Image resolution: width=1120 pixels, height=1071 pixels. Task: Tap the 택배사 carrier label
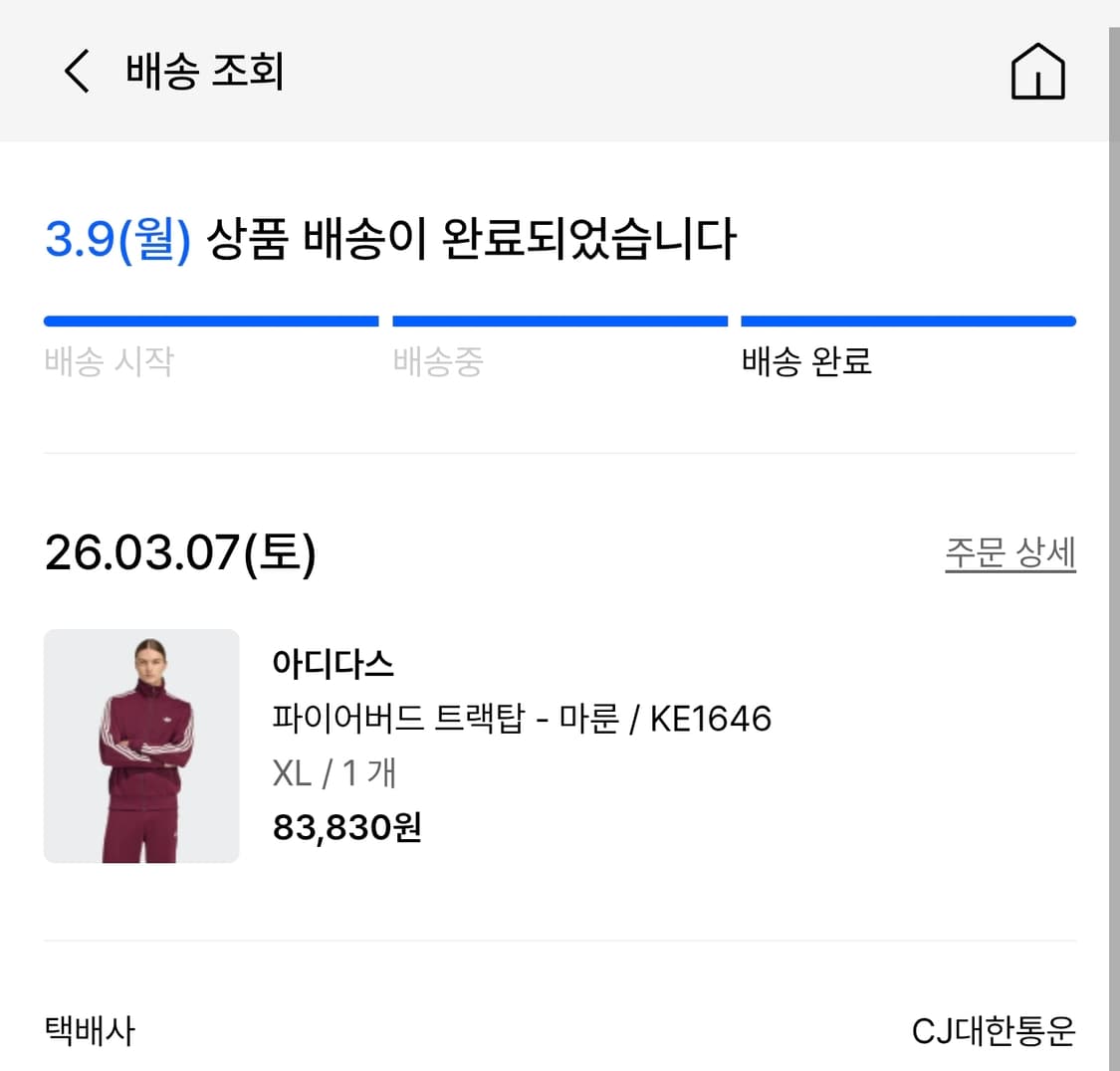point(89,1033)
